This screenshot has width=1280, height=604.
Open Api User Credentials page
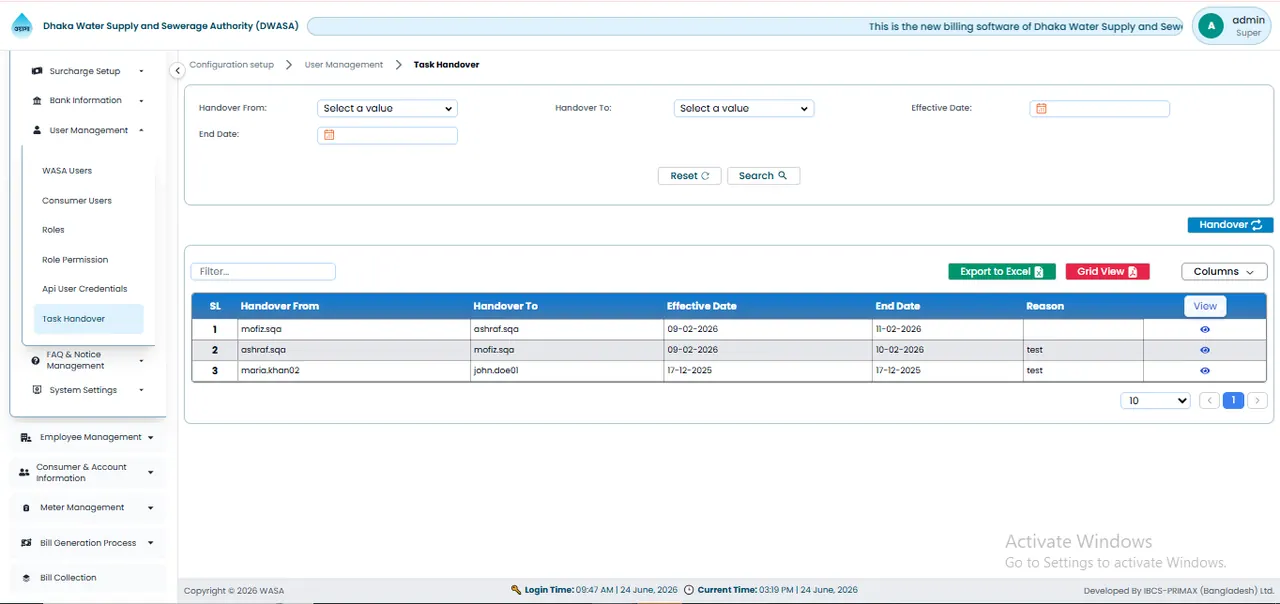pos(85,289)
